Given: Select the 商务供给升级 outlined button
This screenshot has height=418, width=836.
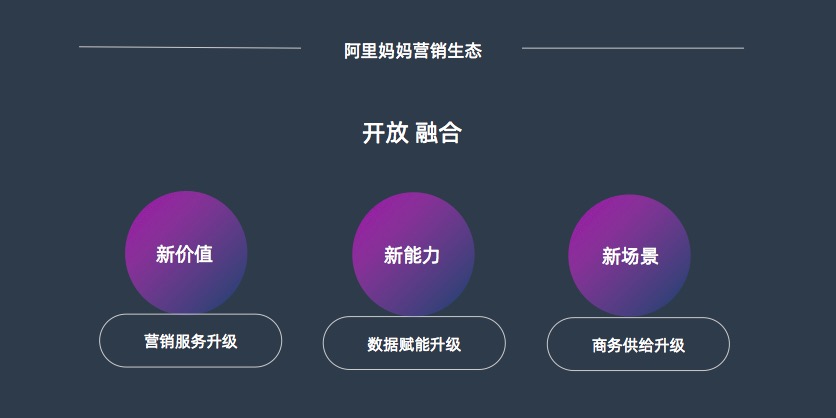Looking at the screenshot, I should point(638,344).
